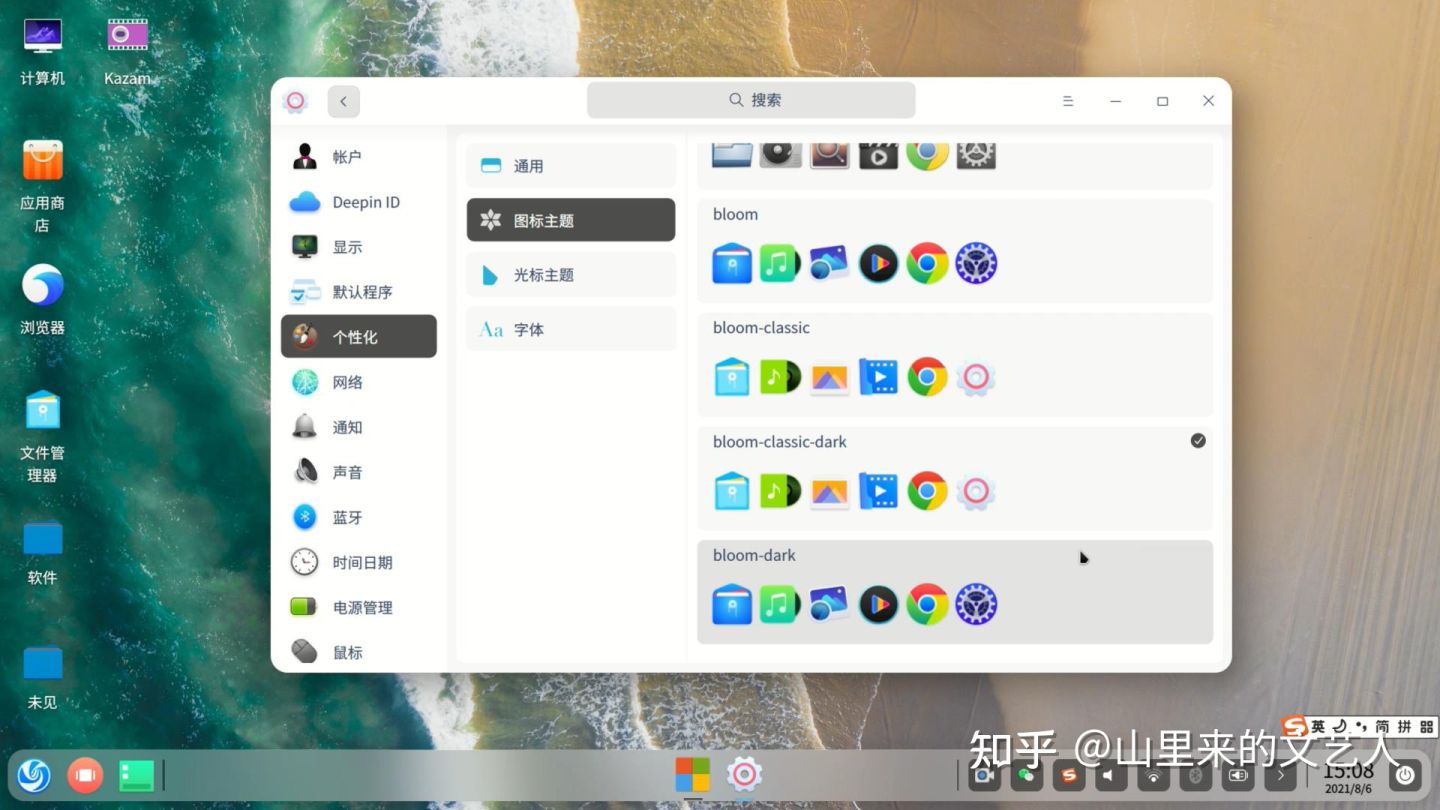Open the deepin launcher in dock
1440x810 pixels.
pos(34,775)
